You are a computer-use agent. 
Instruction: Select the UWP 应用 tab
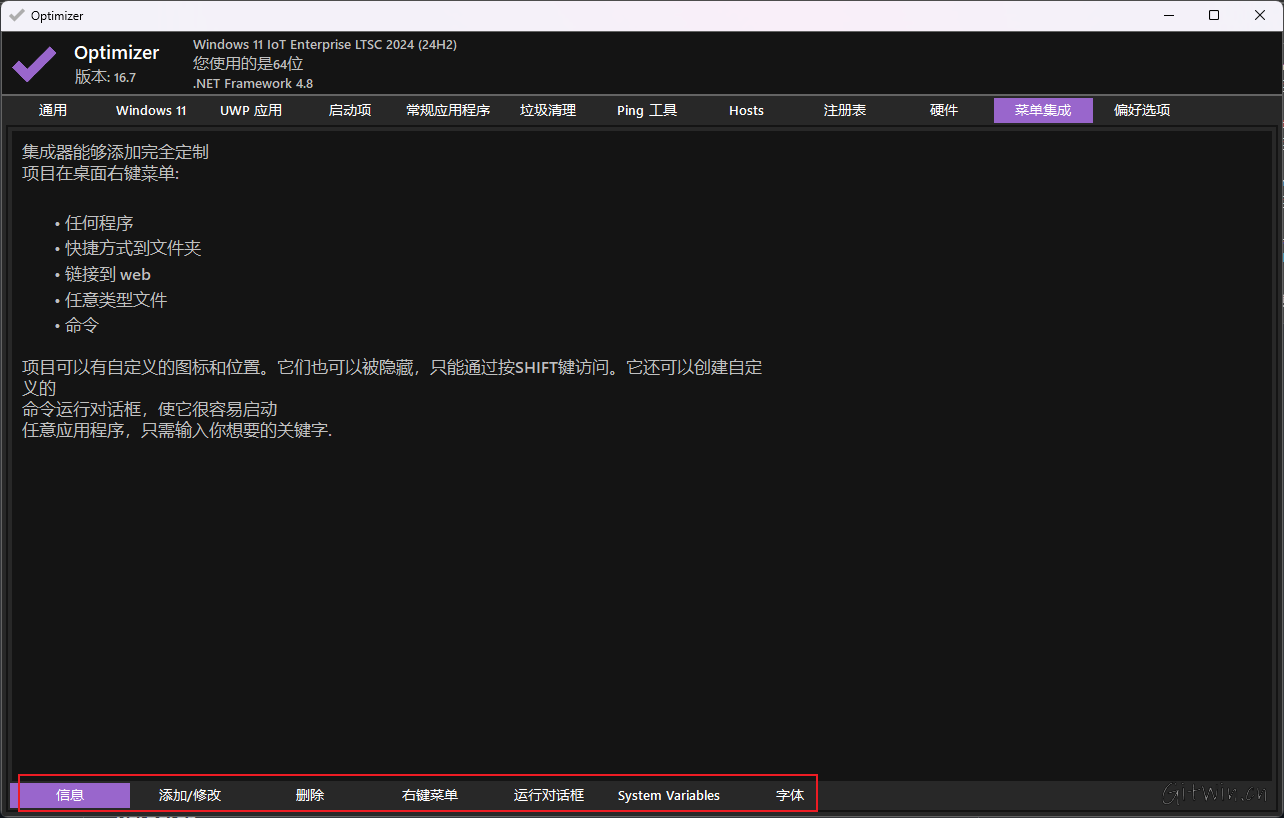pyautogui.click(x=249, y=110)
